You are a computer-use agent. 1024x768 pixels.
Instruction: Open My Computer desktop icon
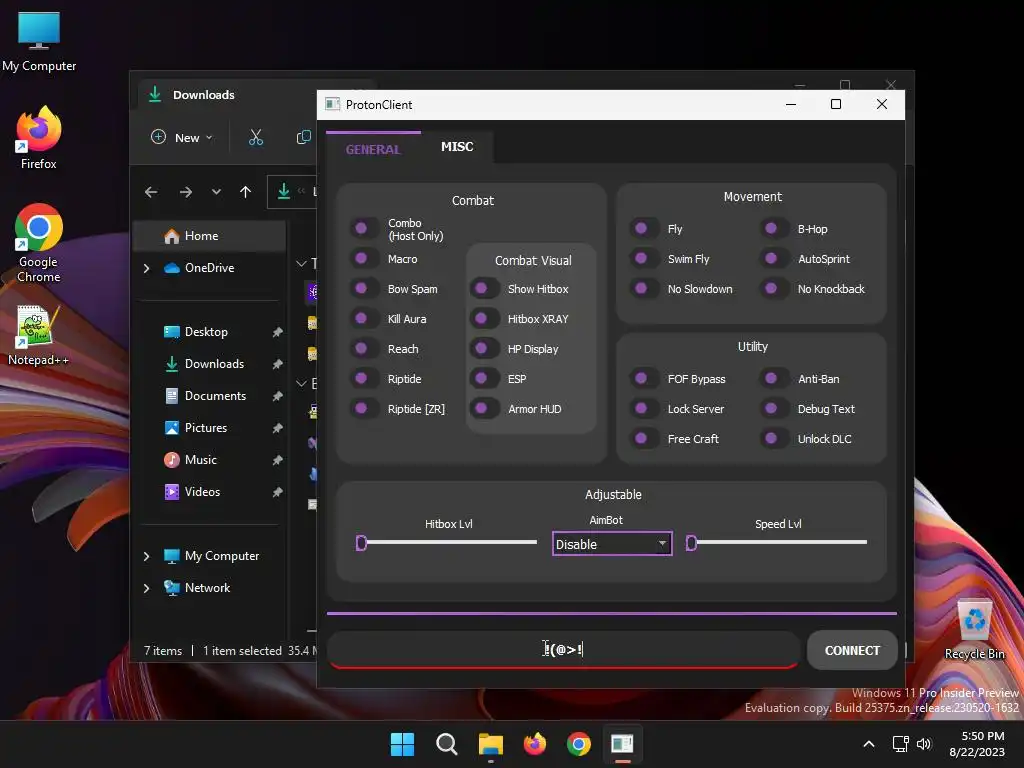click(x=39, y=42)
